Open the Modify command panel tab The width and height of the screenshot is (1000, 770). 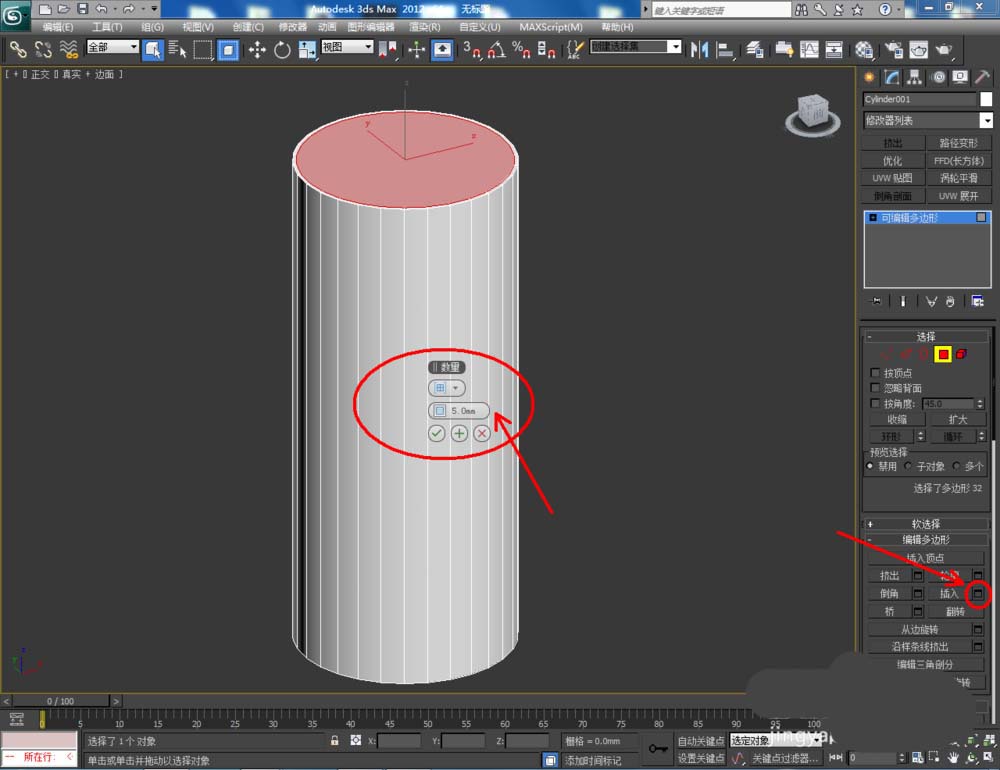tap(890, 77)
